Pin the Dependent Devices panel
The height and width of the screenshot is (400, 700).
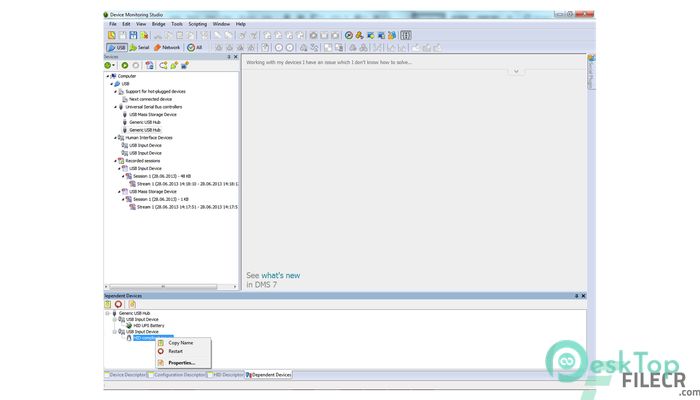point(576,296)
